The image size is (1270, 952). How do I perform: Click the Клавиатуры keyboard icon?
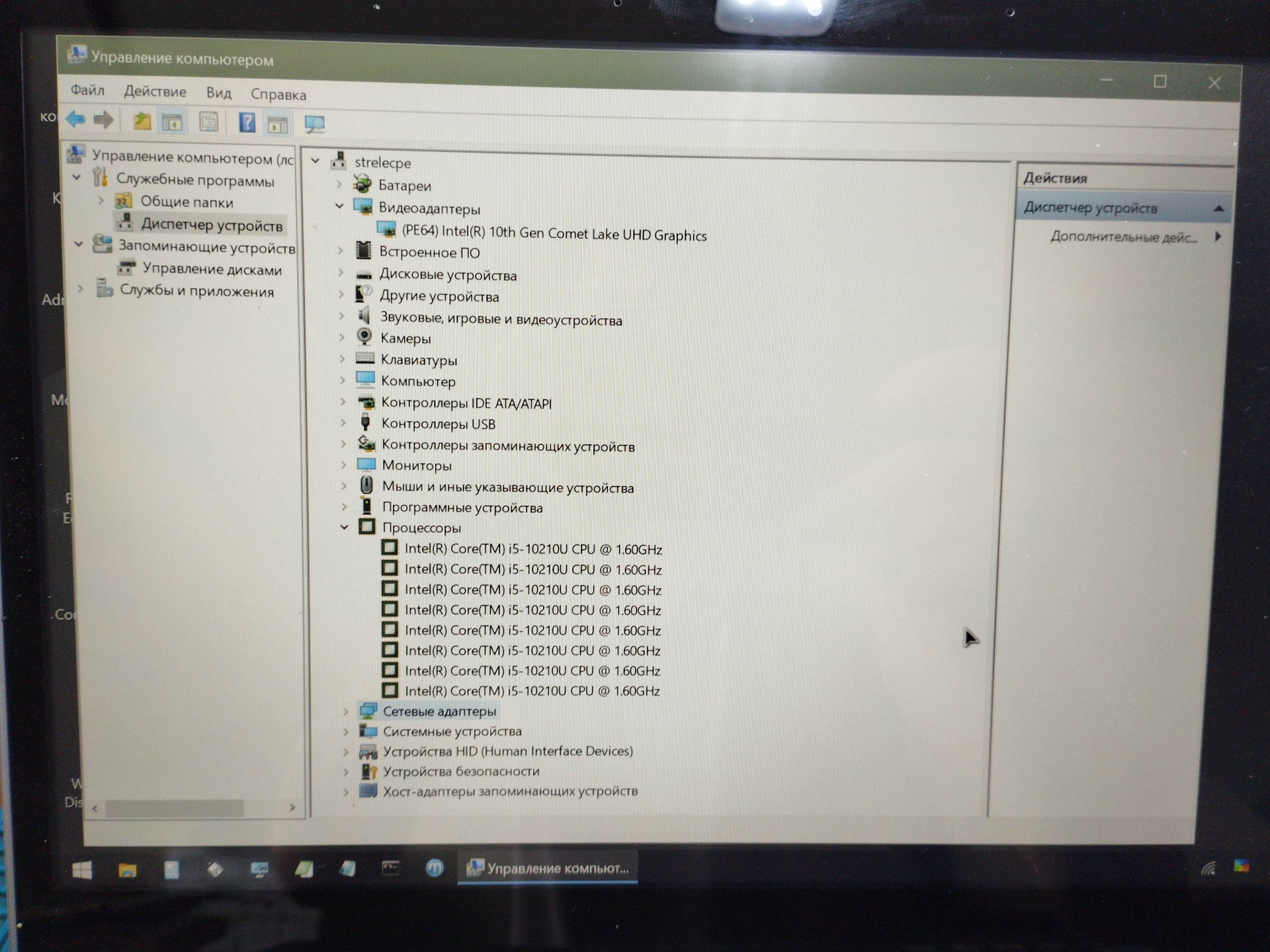pyautogui.click(x=365, y=358)
